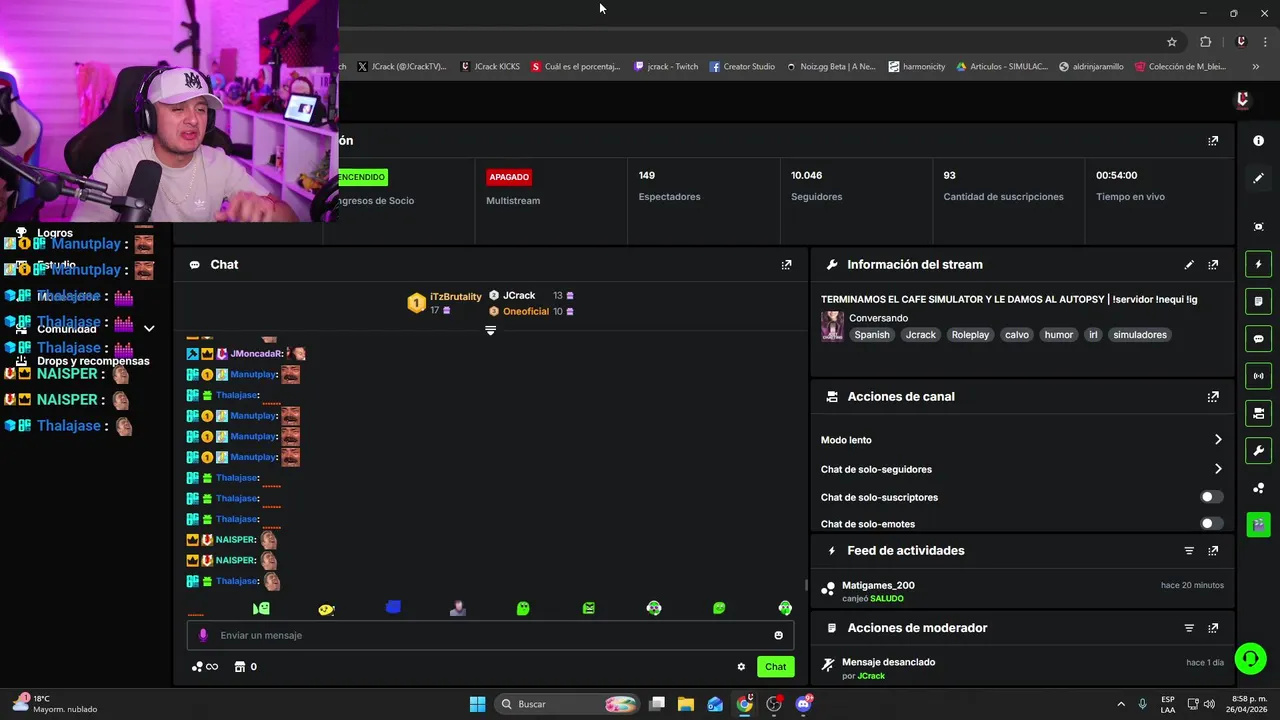Edit stream information with pencil icon

[1189, 265]
